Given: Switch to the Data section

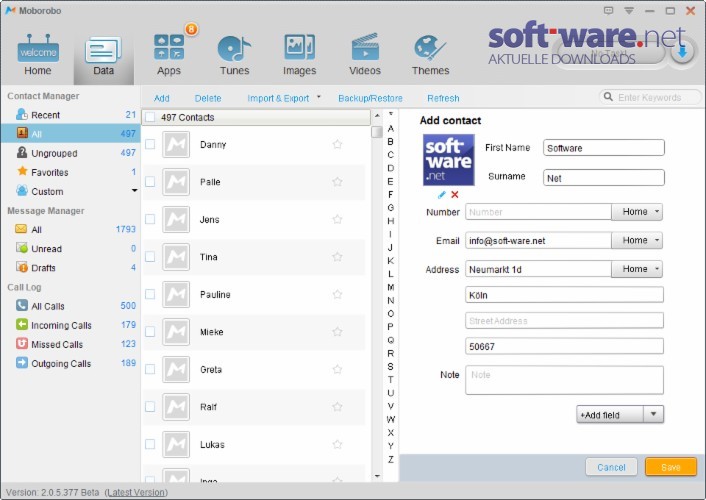Looking at the screenshot, I should [104, 56].
